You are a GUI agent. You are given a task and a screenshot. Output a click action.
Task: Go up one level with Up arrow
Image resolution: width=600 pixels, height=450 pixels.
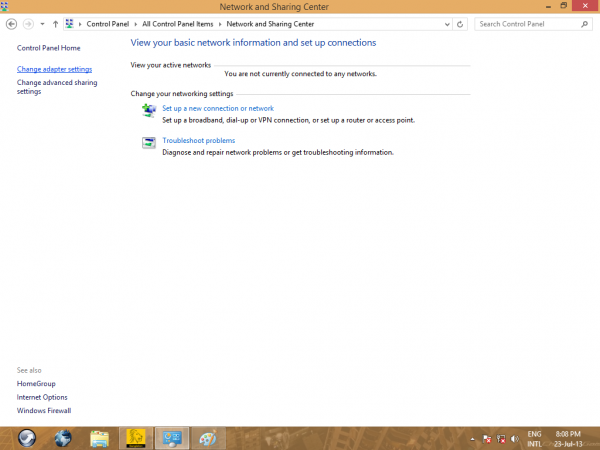point(55,24)
